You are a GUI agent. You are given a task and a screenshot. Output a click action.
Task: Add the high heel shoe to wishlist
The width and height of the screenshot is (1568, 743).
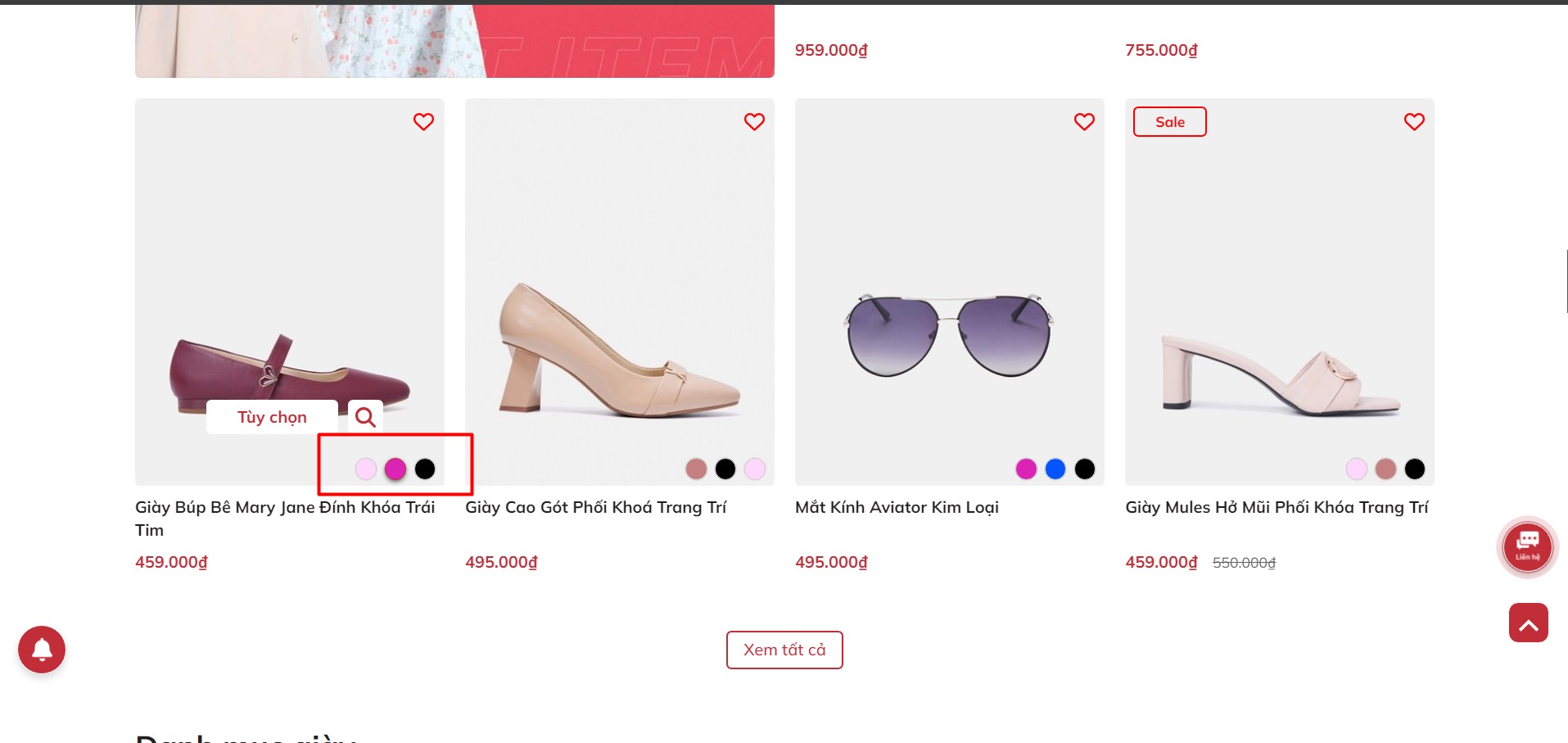(x=754, y=122)
